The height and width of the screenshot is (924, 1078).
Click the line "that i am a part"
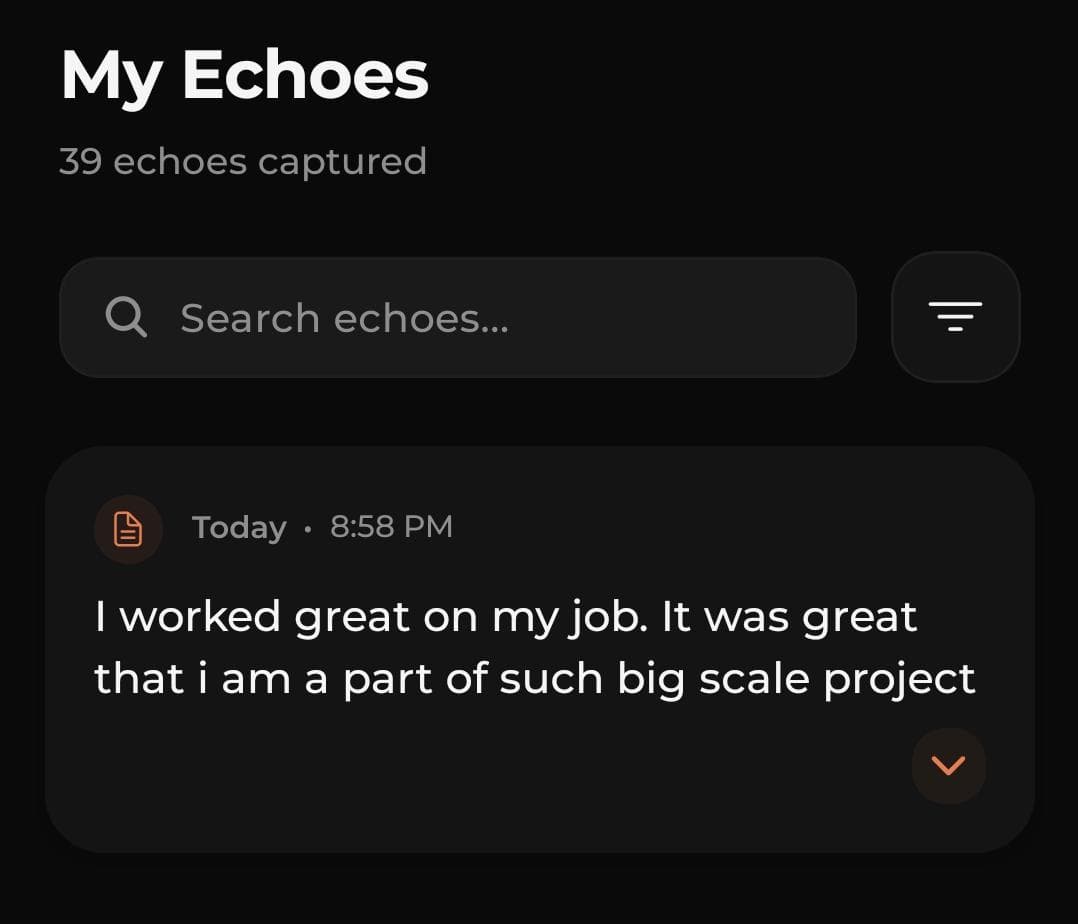click(x=534, y=679)
